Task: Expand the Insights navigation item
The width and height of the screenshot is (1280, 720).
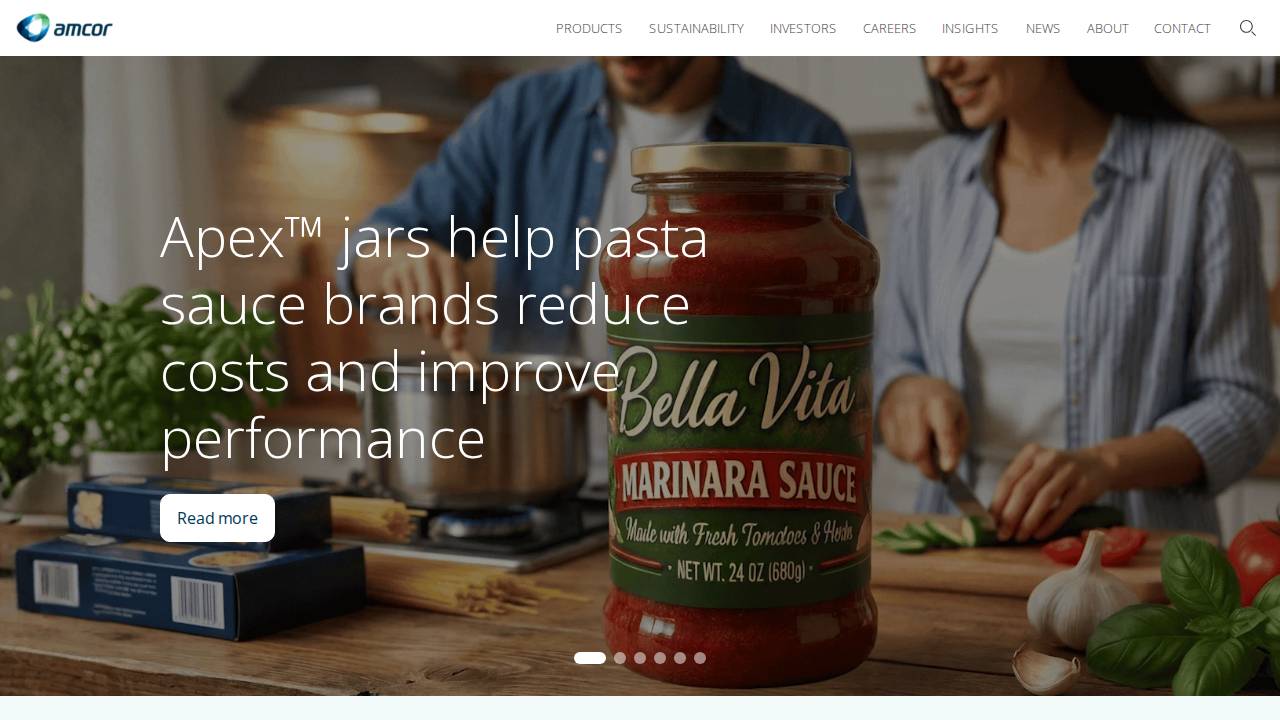Action: (x=970, y=28)
